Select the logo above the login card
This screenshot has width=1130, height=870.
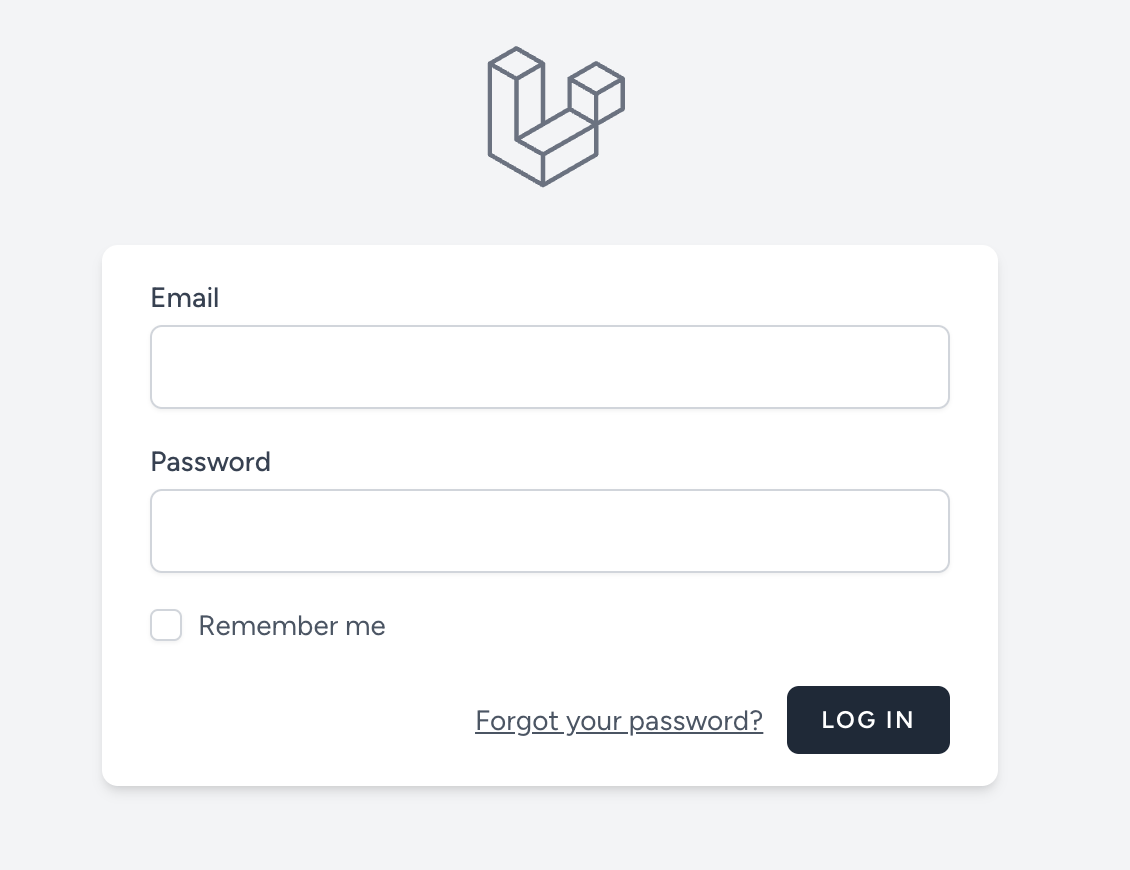555,116
